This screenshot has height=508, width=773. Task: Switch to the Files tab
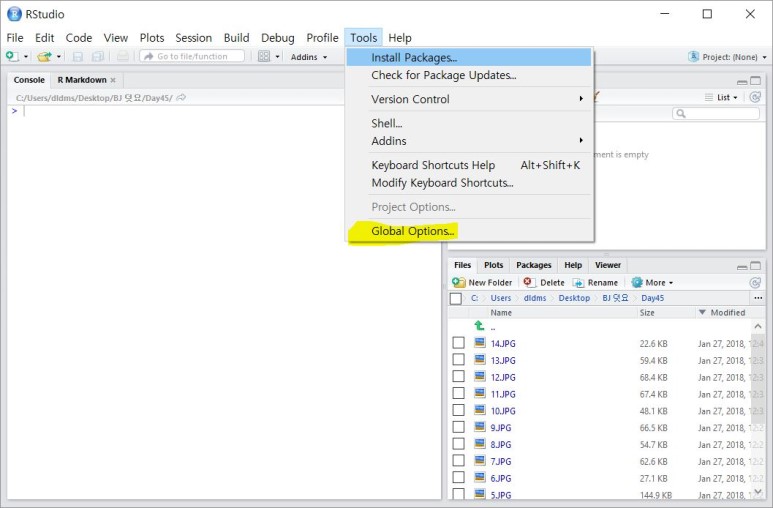pos(462,265)
